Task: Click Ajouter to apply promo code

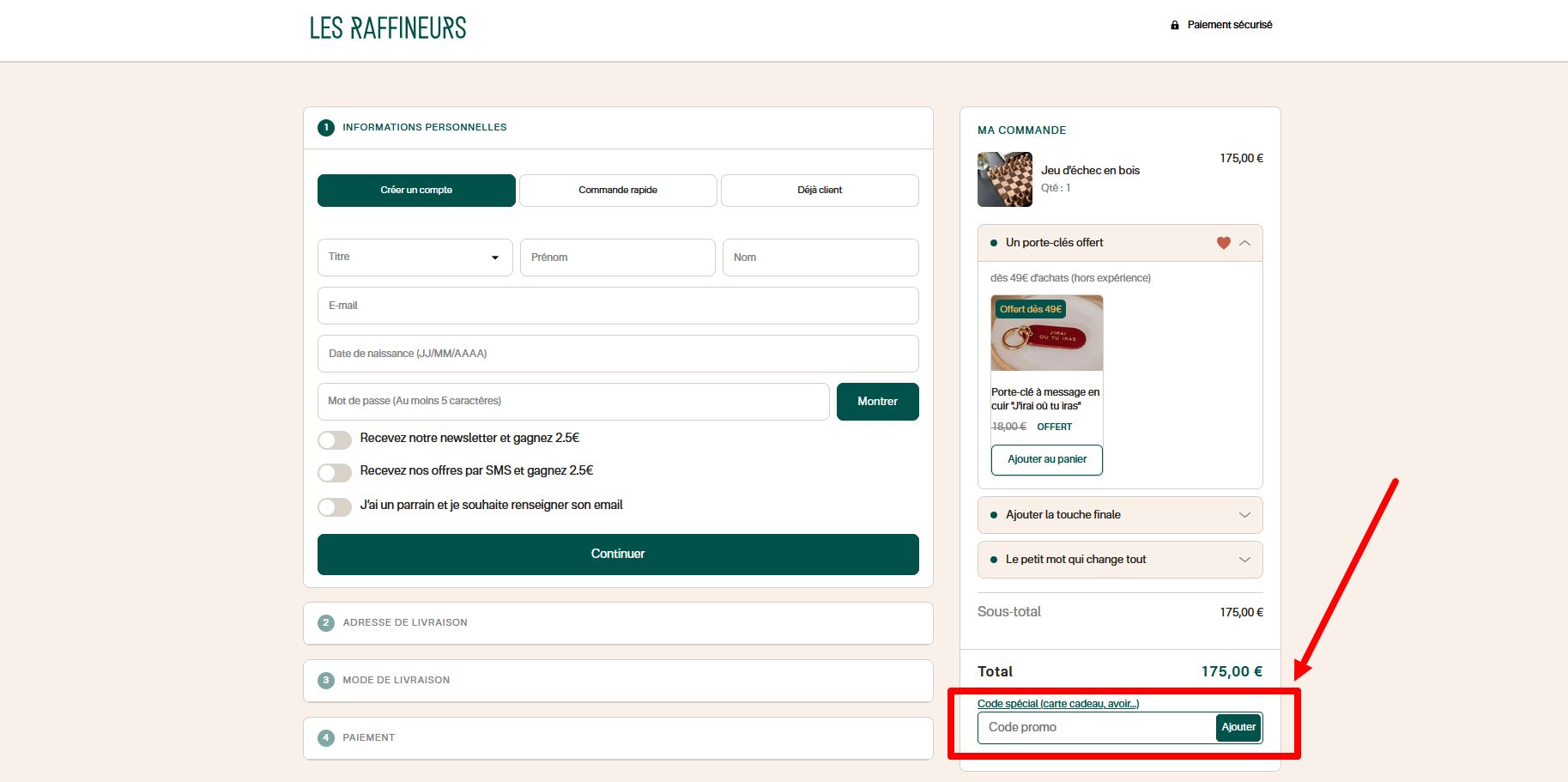Action: (x=1238, y=728)
